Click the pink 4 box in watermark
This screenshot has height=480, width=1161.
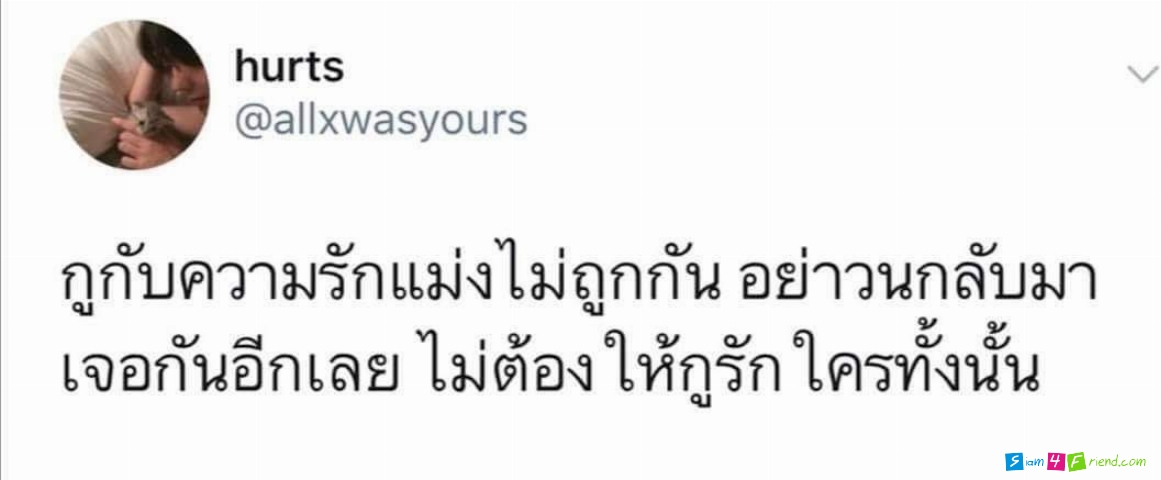(1057, 461)
